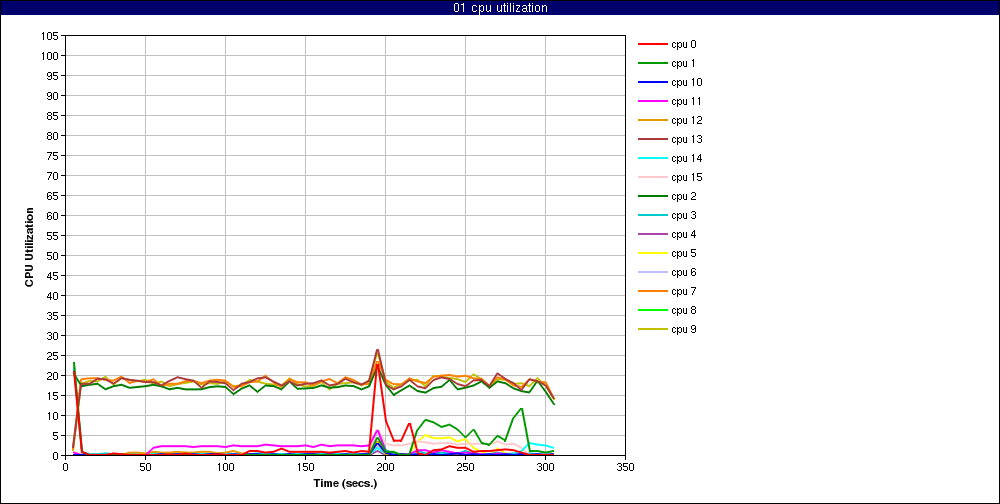Screen dimensions: 1000x504
Task: Click the 105 tick label on the y-axis
Action: (52, 36)
